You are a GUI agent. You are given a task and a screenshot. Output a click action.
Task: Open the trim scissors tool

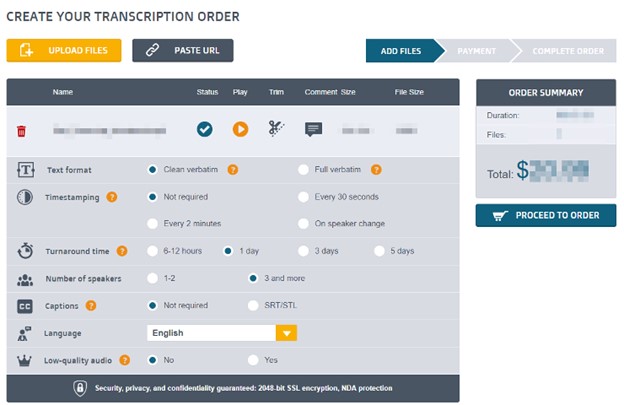(x=276, y=129)
